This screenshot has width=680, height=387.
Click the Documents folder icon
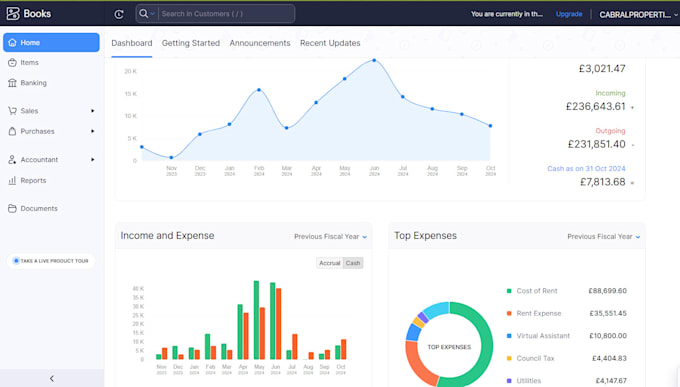tap(12, 208)
